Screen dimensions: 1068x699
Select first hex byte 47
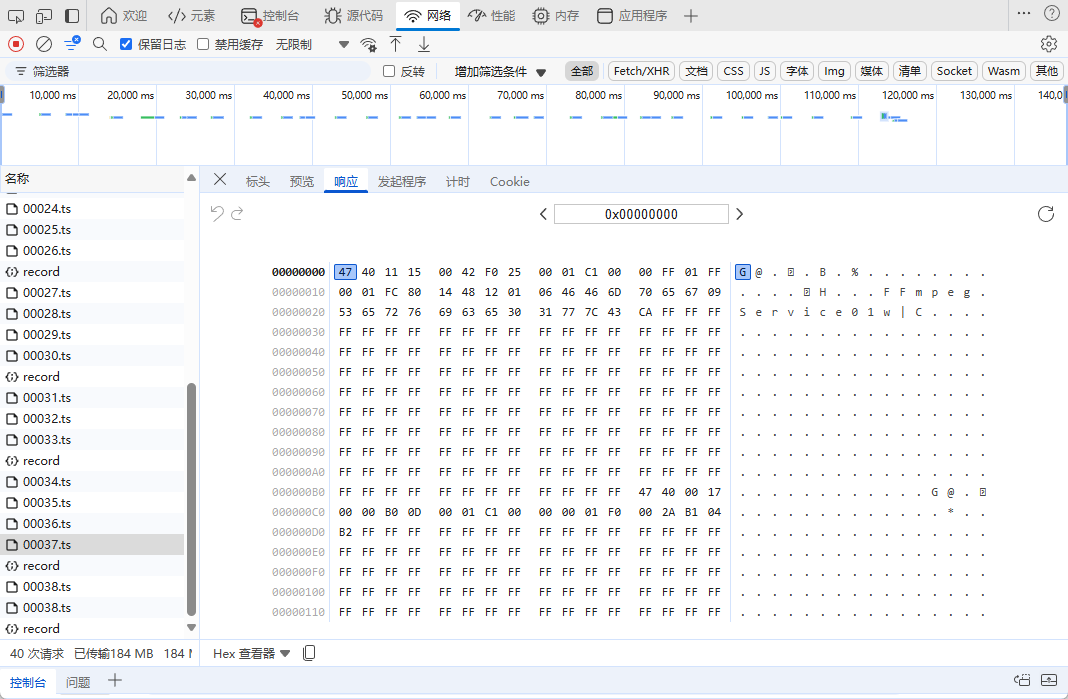click(x=345, y=272)
